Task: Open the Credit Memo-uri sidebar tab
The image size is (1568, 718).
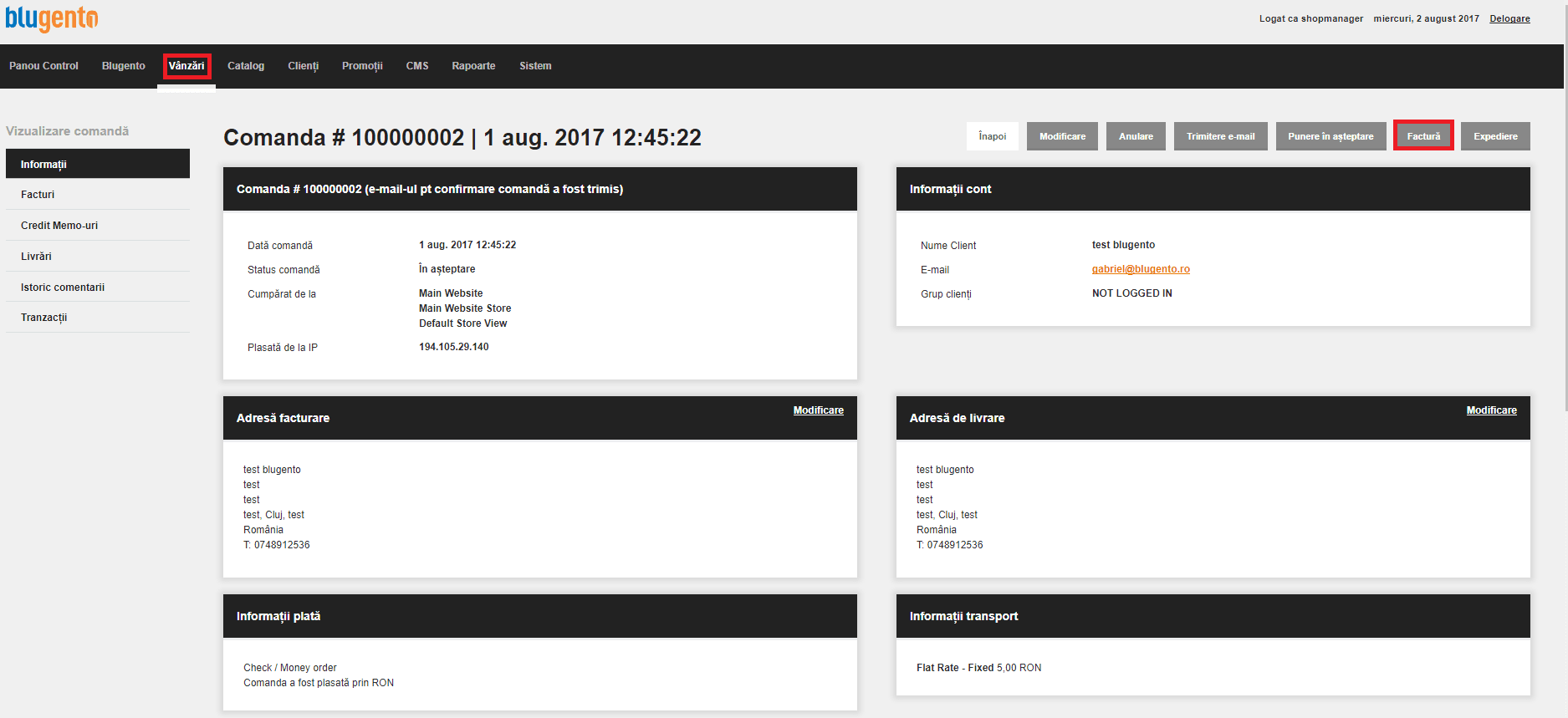Action: pos(98,226)
